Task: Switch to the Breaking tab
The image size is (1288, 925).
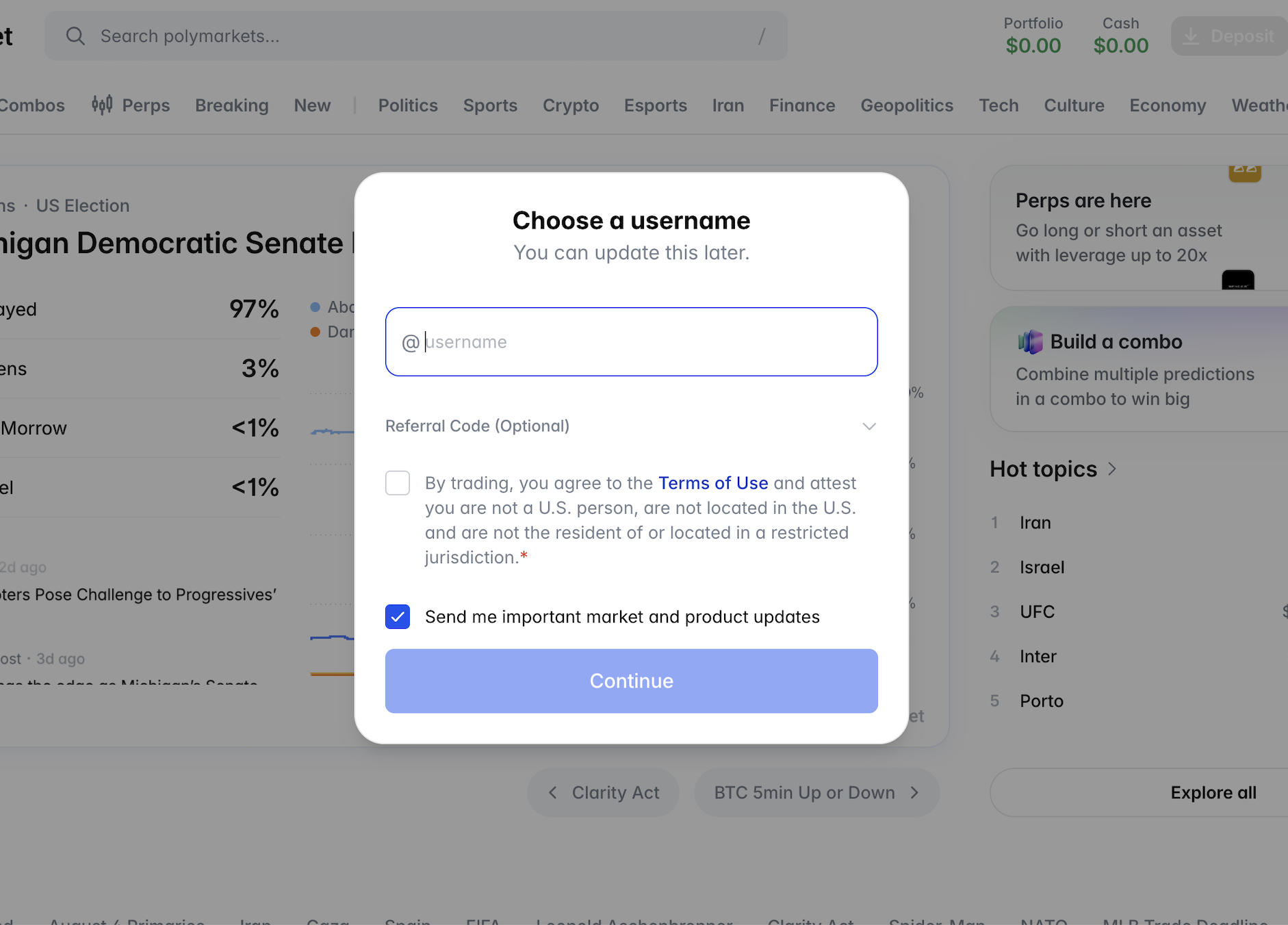Action: [231, 105]
